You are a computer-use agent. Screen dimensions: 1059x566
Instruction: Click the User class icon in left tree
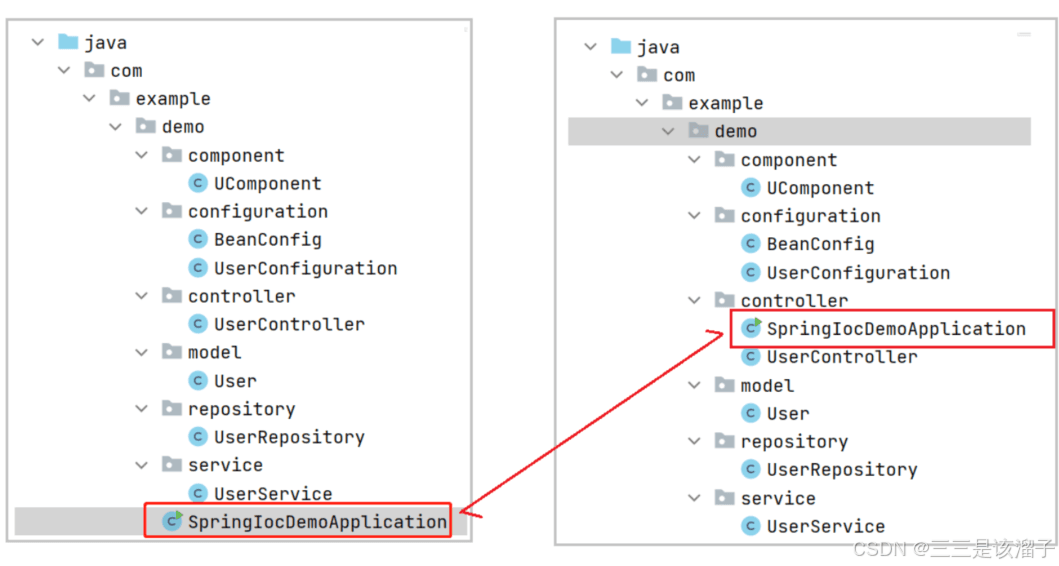[198, 381]
